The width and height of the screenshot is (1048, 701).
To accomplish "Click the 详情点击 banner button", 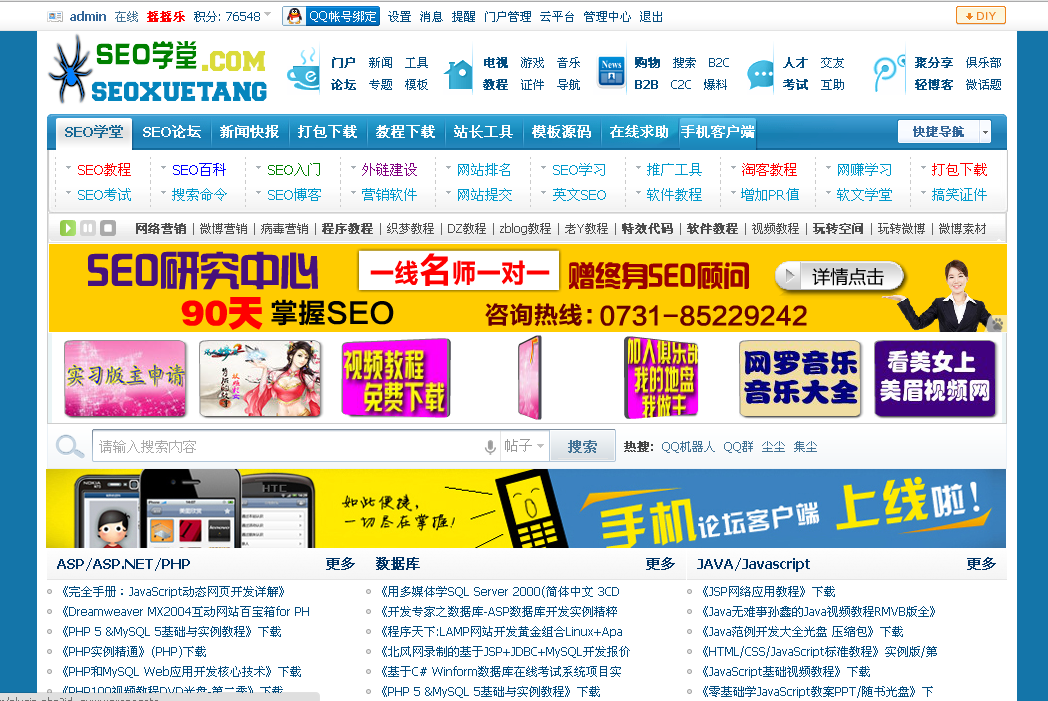I will [840, 276].
